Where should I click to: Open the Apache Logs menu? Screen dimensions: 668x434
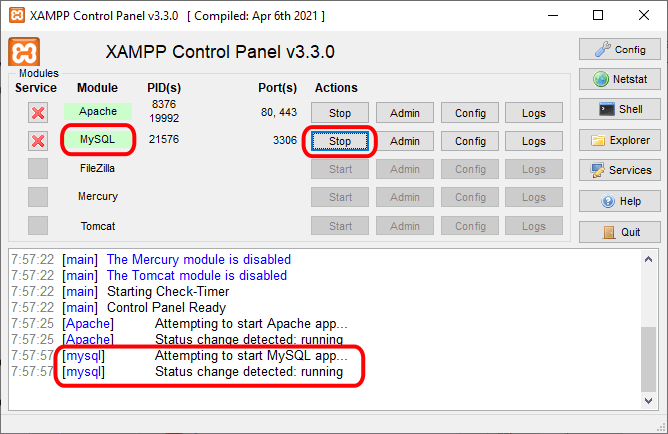click(534, 113)
